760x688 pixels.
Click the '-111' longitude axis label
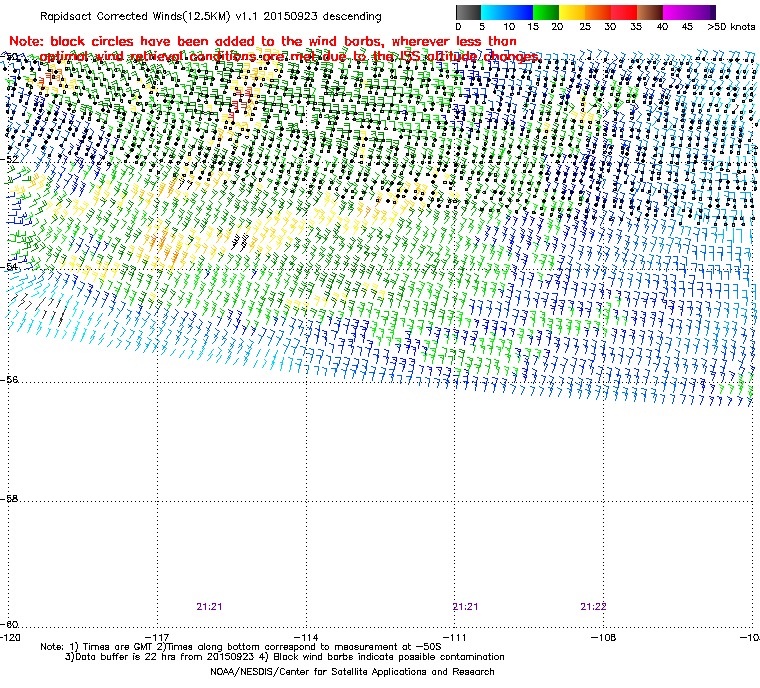[455, 637]
